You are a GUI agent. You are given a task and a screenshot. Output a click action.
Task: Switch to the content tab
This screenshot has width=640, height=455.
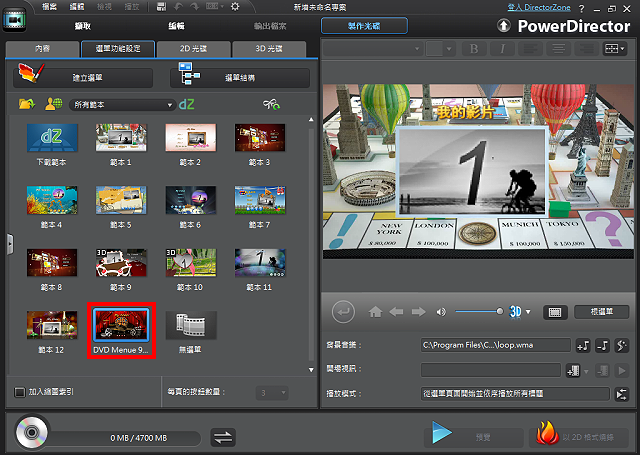pos(42,49)
